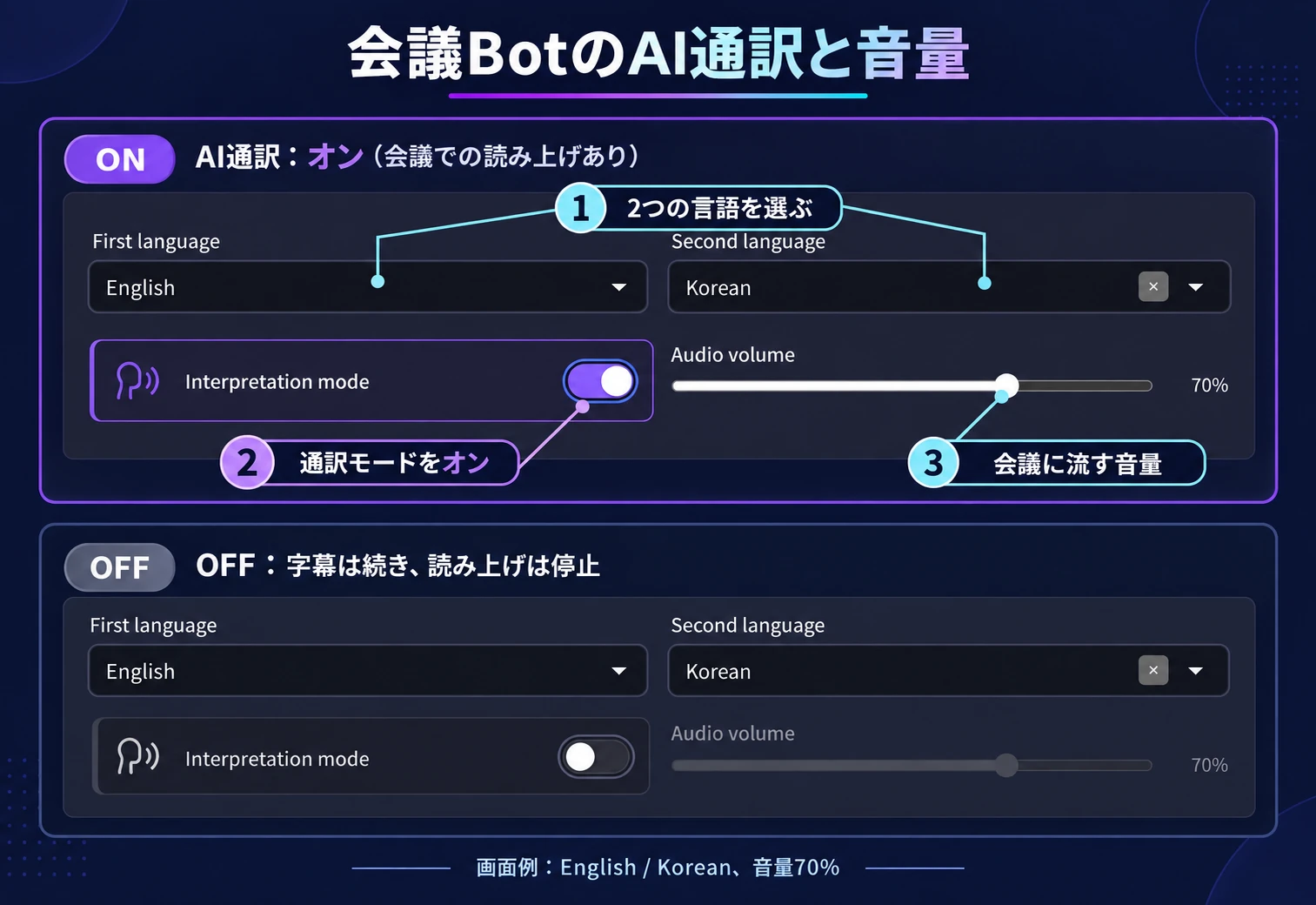Enable Interpretation mode in the OFF panel
Image resolution: width=1316 pixels, height=905 pixels.
596,757
